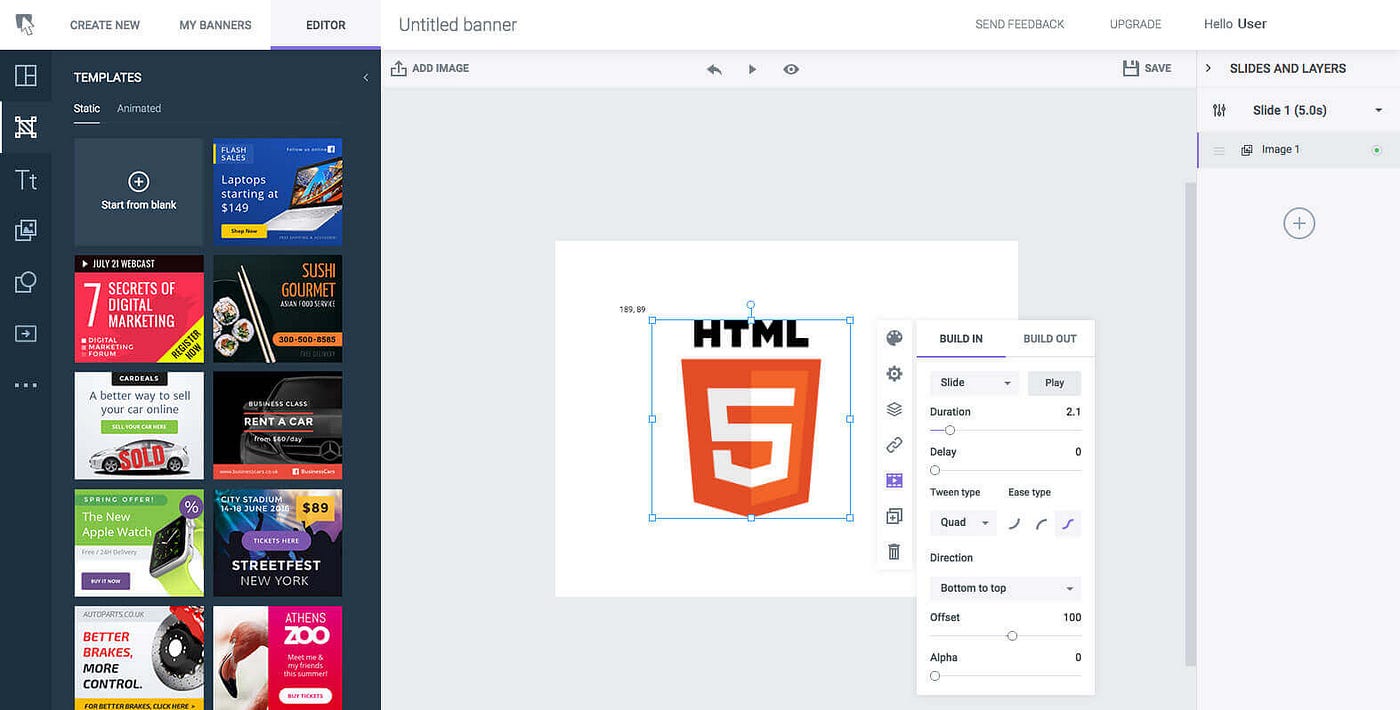Open the Slide animation type dropdown
Screen dimensions: 1400x710
coord(973,382)
